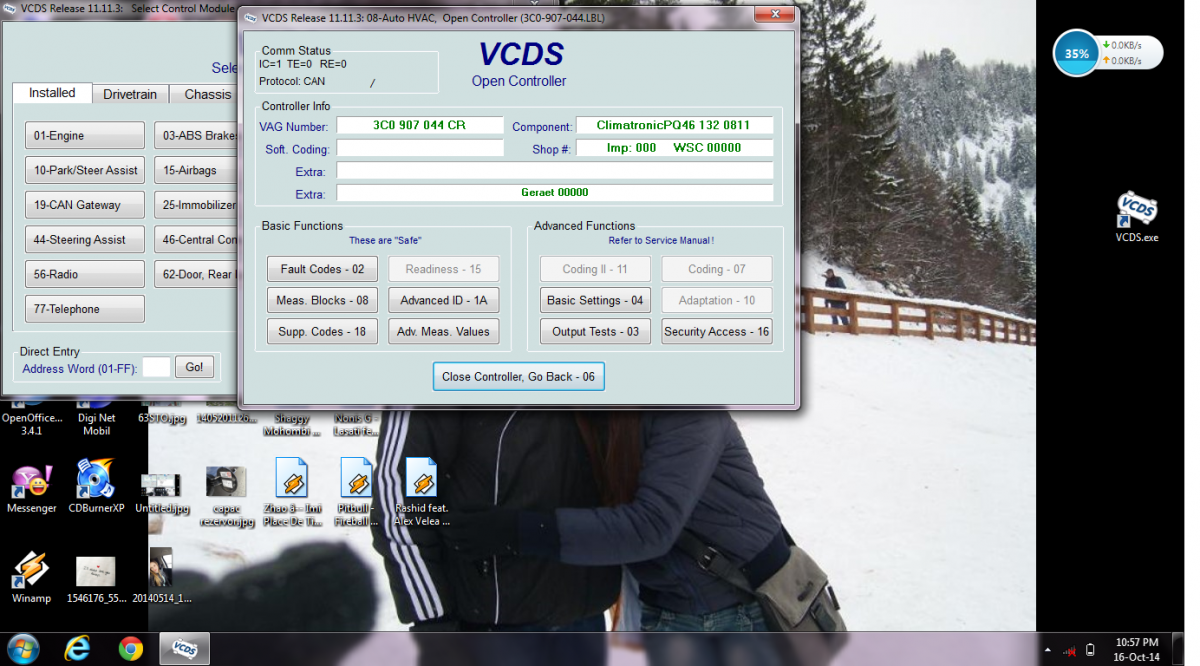
Task: Click the 'These are "Safe"' note
Action: (383, 241)
